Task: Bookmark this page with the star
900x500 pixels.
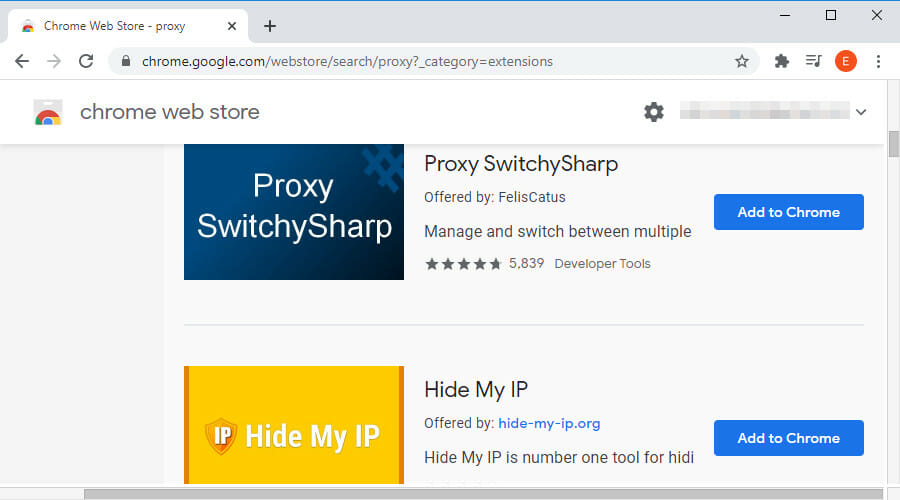Action: pyautogui.click(x=742, y=61)
